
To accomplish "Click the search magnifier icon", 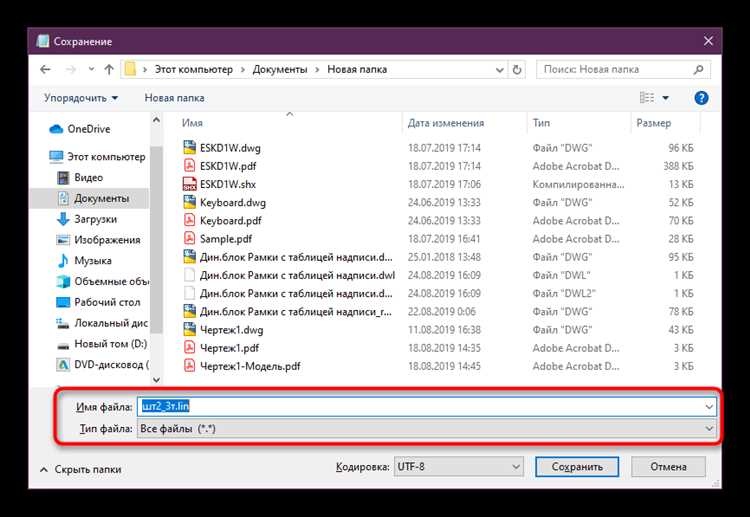I will [698, 70].
